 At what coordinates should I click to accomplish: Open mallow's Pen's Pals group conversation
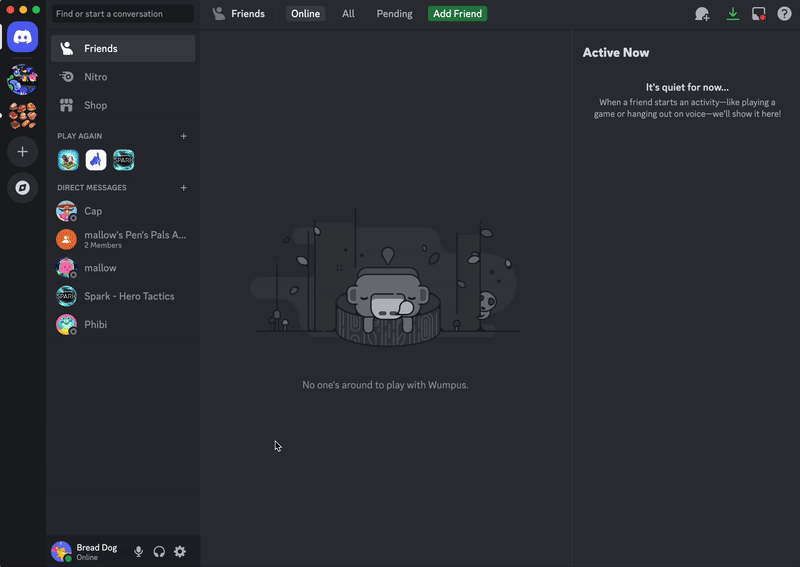123,239
